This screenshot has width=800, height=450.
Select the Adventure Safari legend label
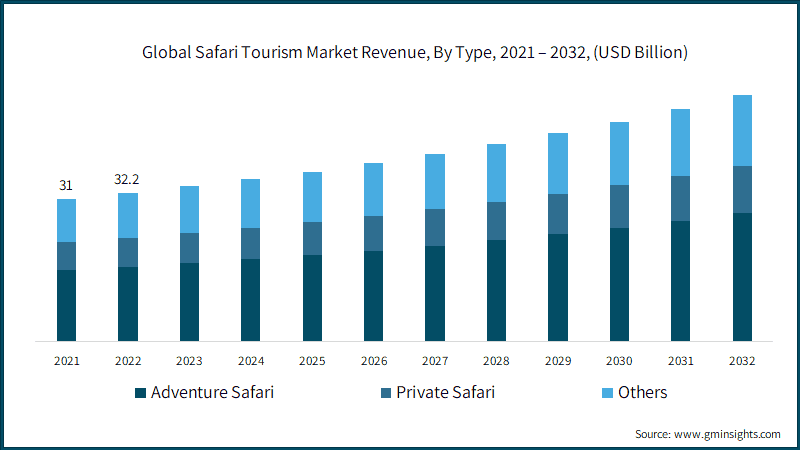(x=212, y=392)
